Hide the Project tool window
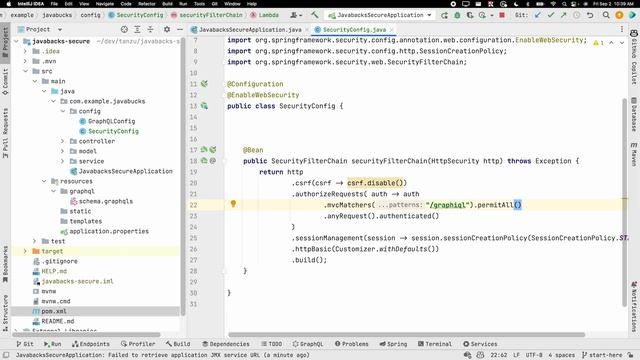The image size is (640, 360). 180,29
